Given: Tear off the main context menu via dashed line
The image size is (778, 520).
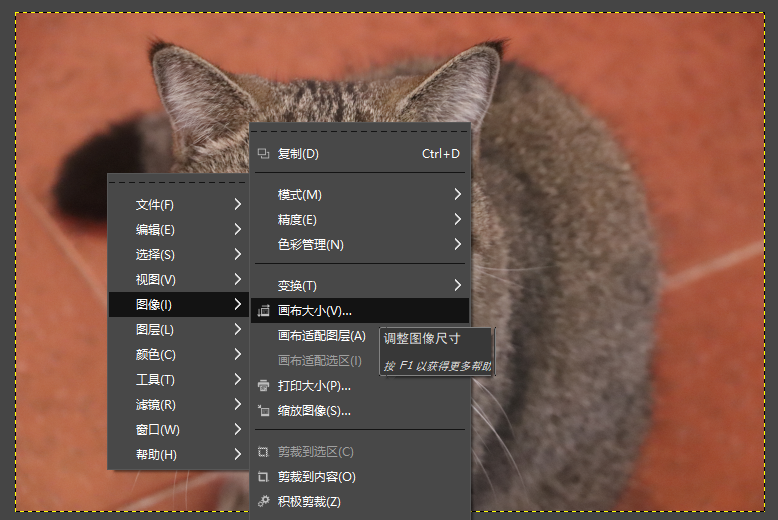Looking at the screenshot, I should pos(178,182).
